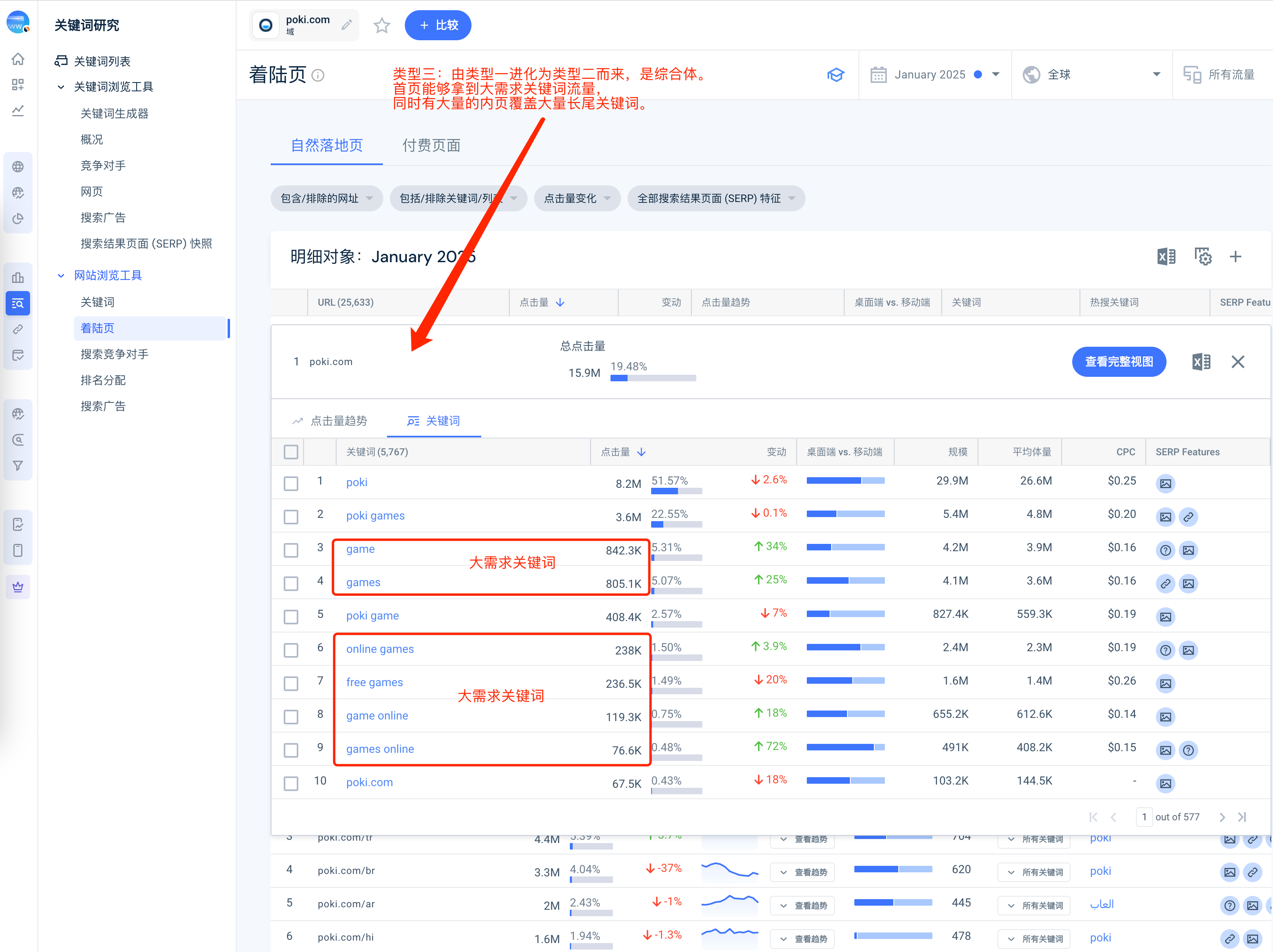This screenshot has width=1273, height=952.
Task: Select the highlighted search-list sidebar icon
Action: point(18,303)
